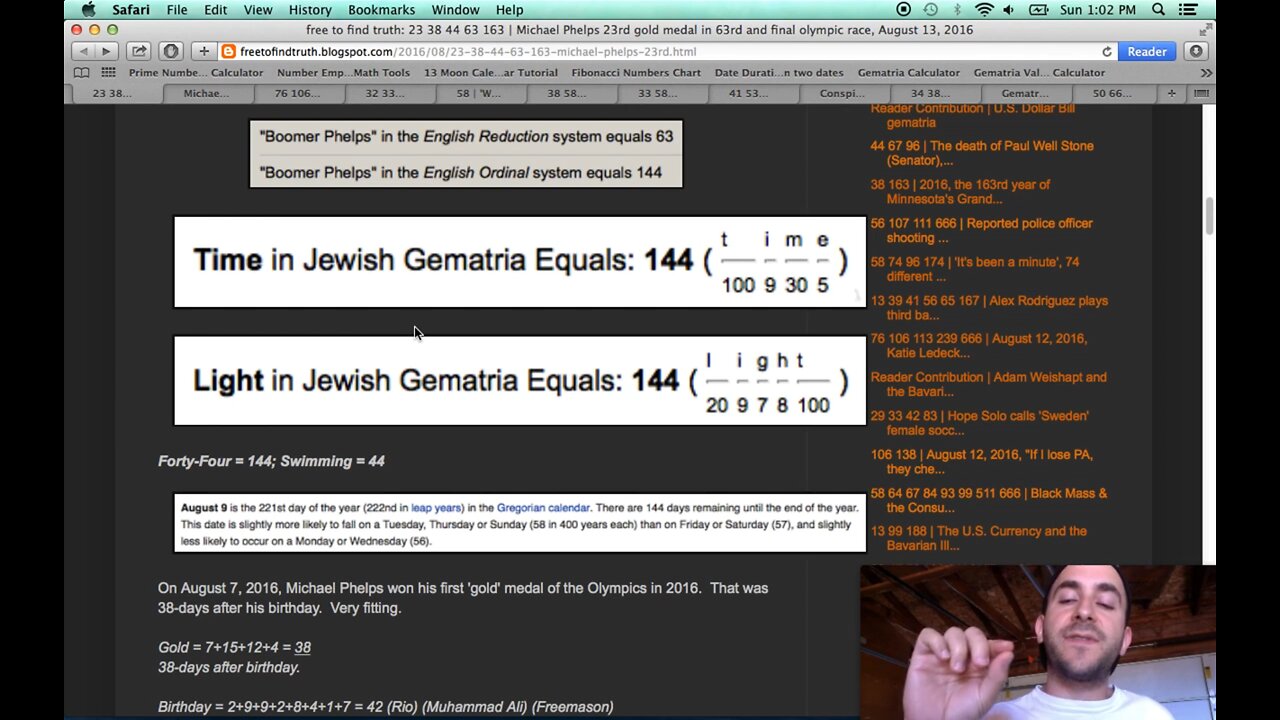Open the View menu

click(258, 10)
